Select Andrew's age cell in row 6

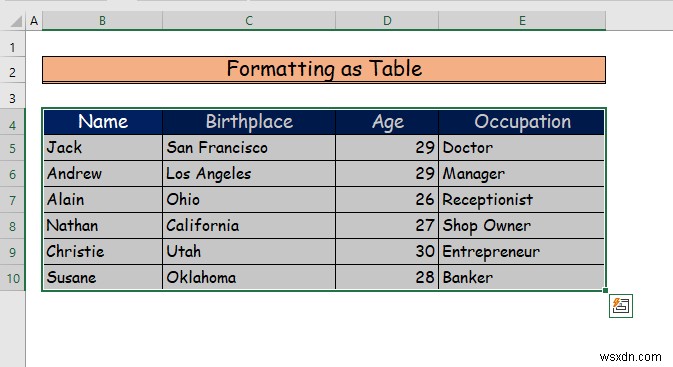387,174
